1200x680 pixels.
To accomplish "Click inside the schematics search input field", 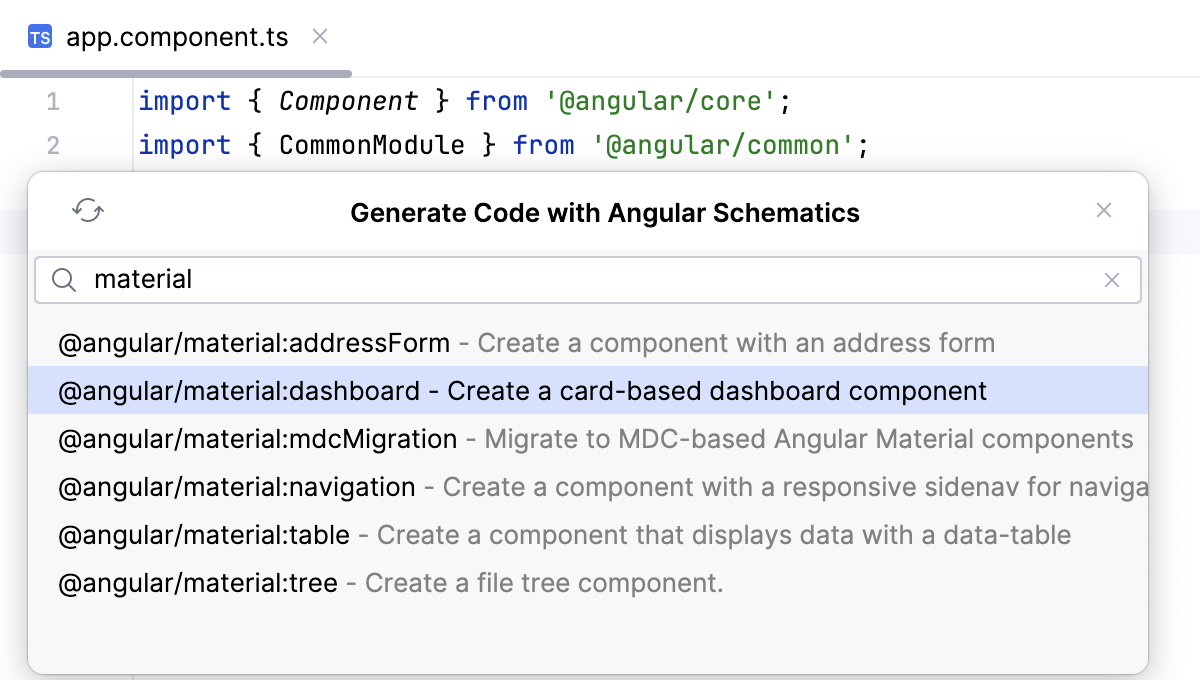I will pyautogui.click(x=500, y=280).
